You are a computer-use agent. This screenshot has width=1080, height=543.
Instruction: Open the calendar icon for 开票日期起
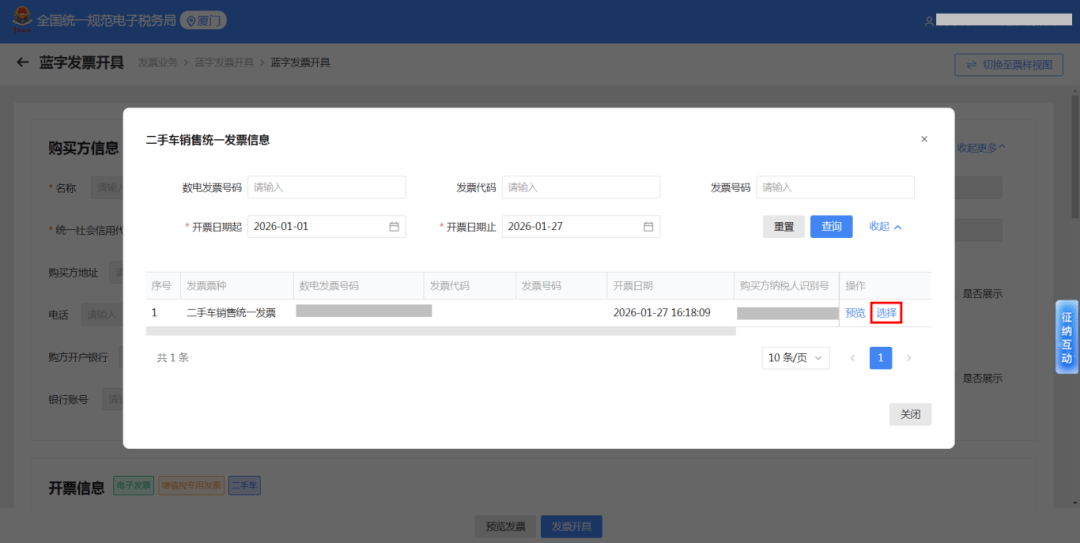(394, 227)
